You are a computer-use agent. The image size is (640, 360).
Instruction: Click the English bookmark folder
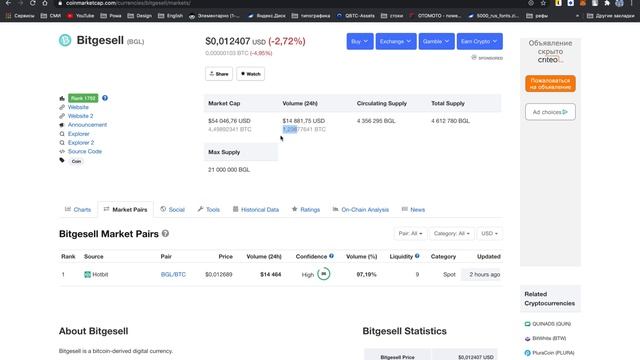pyautogui.click(x=171, y=16)
